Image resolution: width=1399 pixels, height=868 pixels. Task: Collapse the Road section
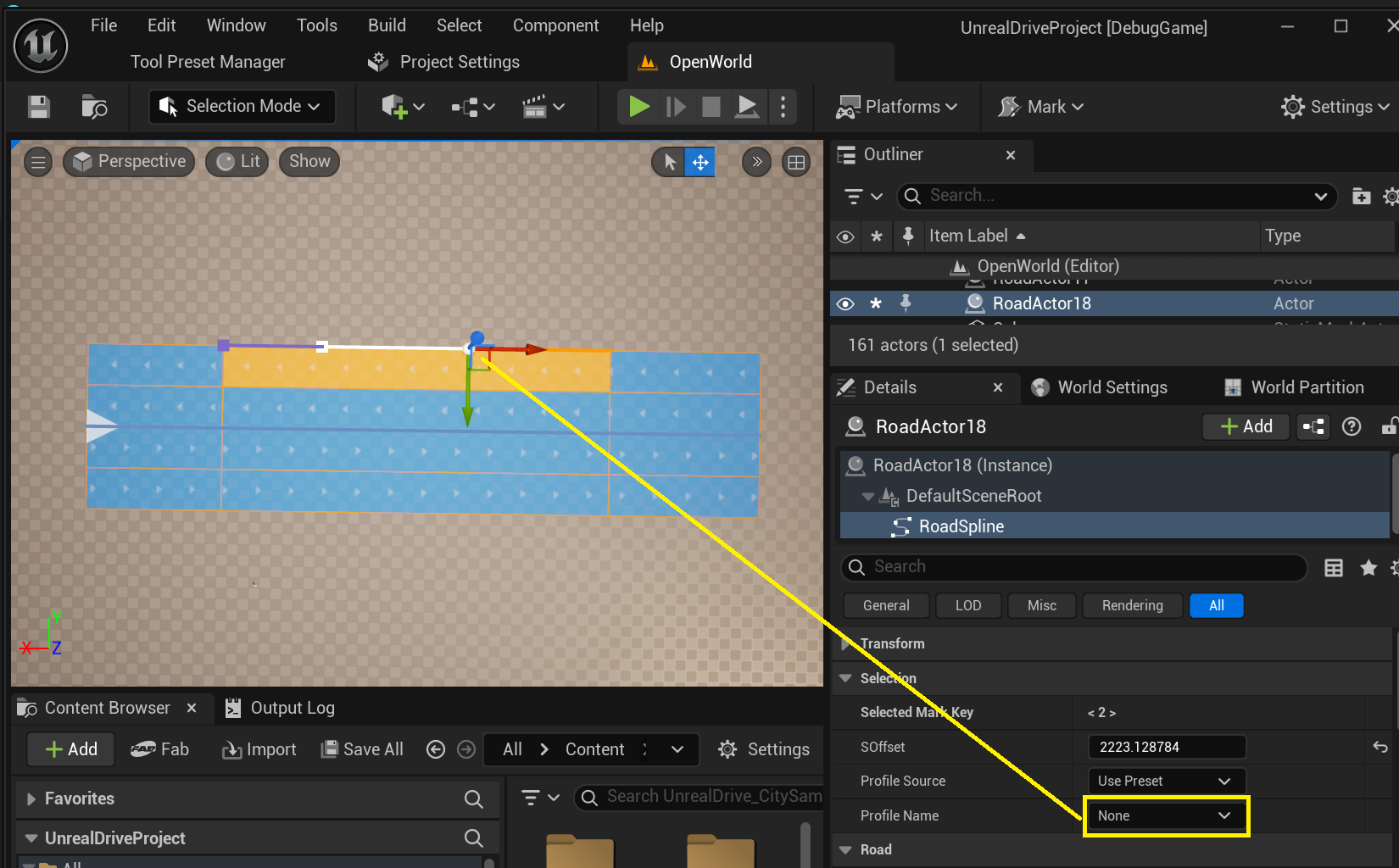click(845, 849)
